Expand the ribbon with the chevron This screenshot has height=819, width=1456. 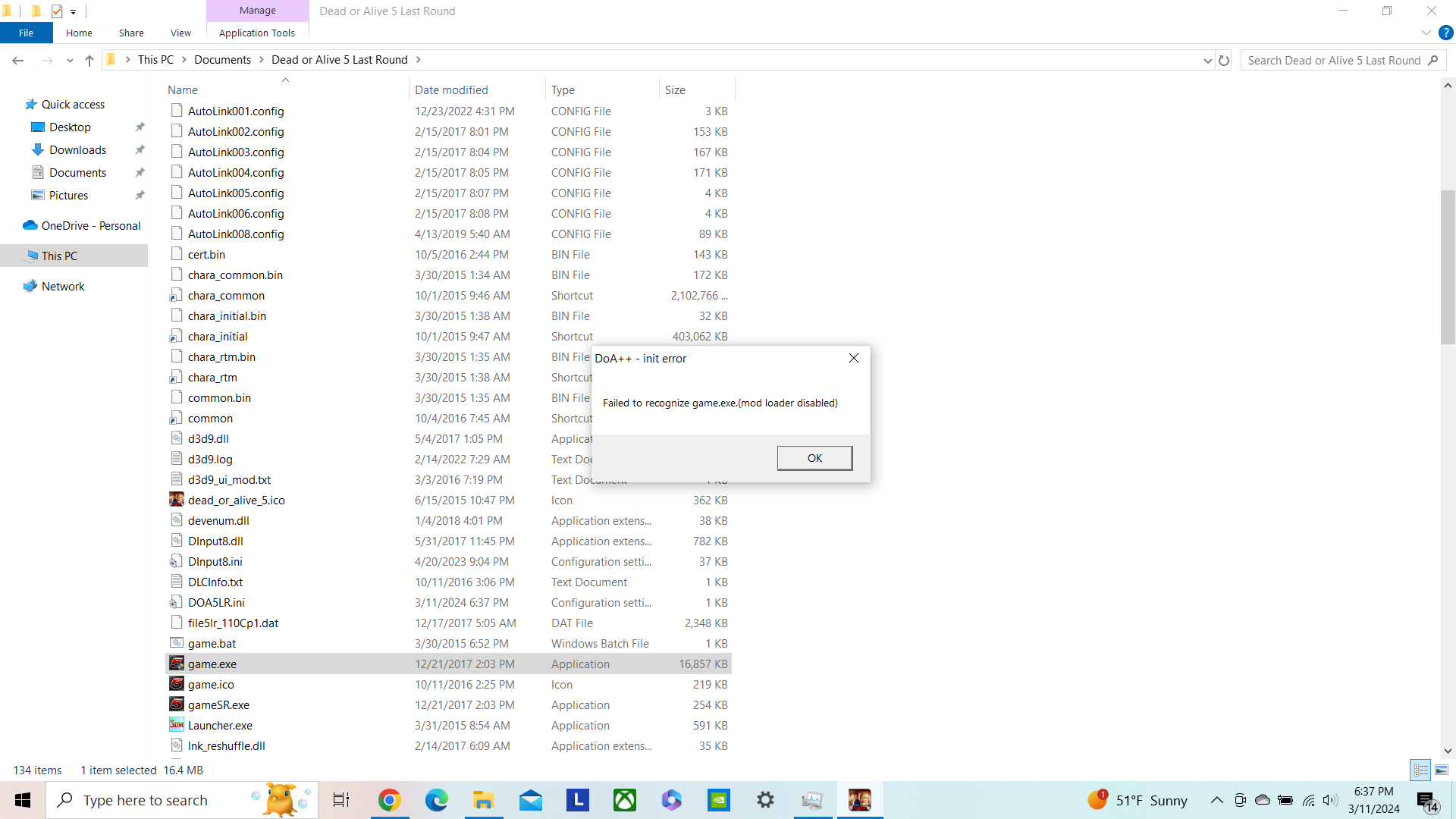click(x=1426, y=33)
